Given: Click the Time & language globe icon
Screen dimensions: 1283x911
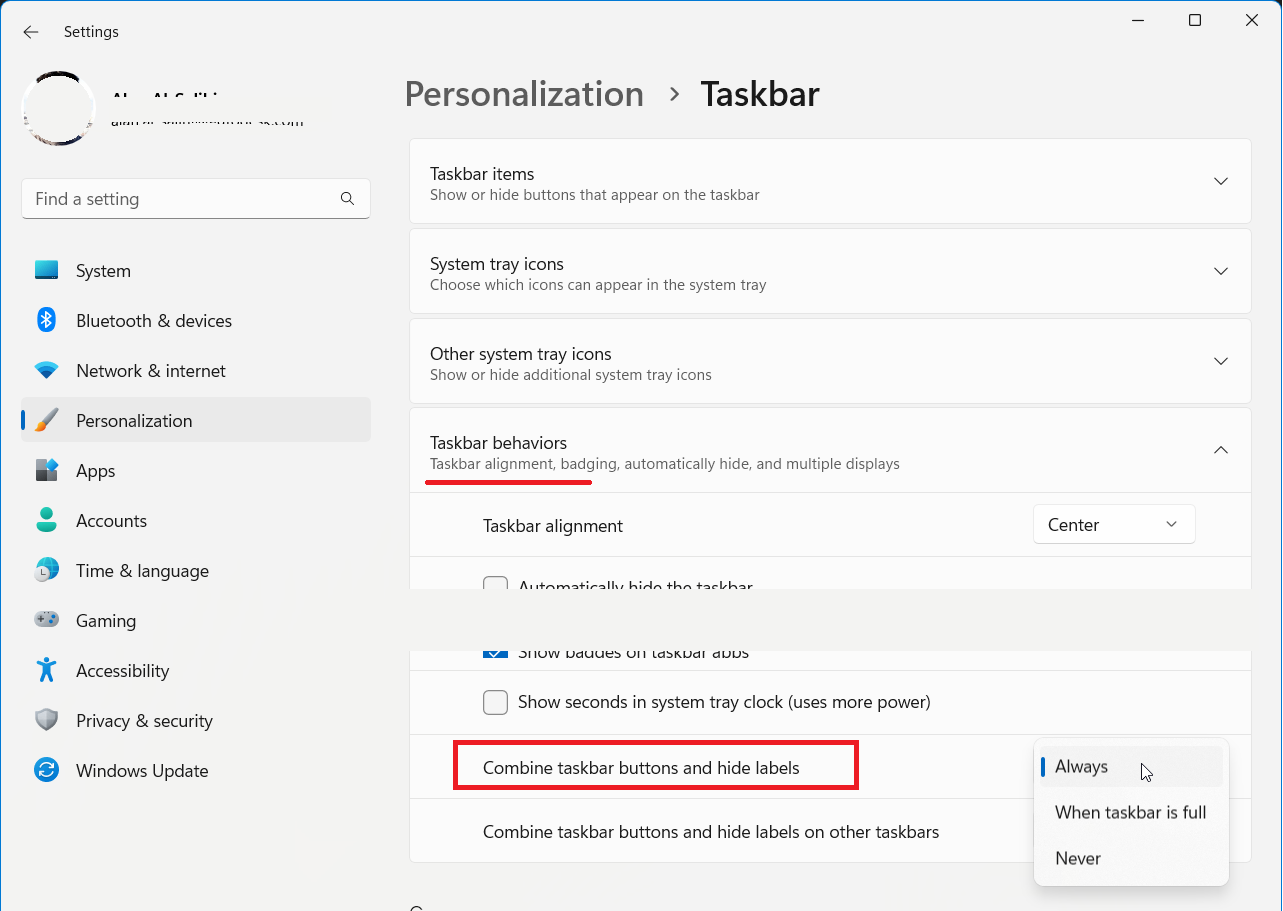Looking at the screenshot, I should pyautogui.click(x=47, y=571).
